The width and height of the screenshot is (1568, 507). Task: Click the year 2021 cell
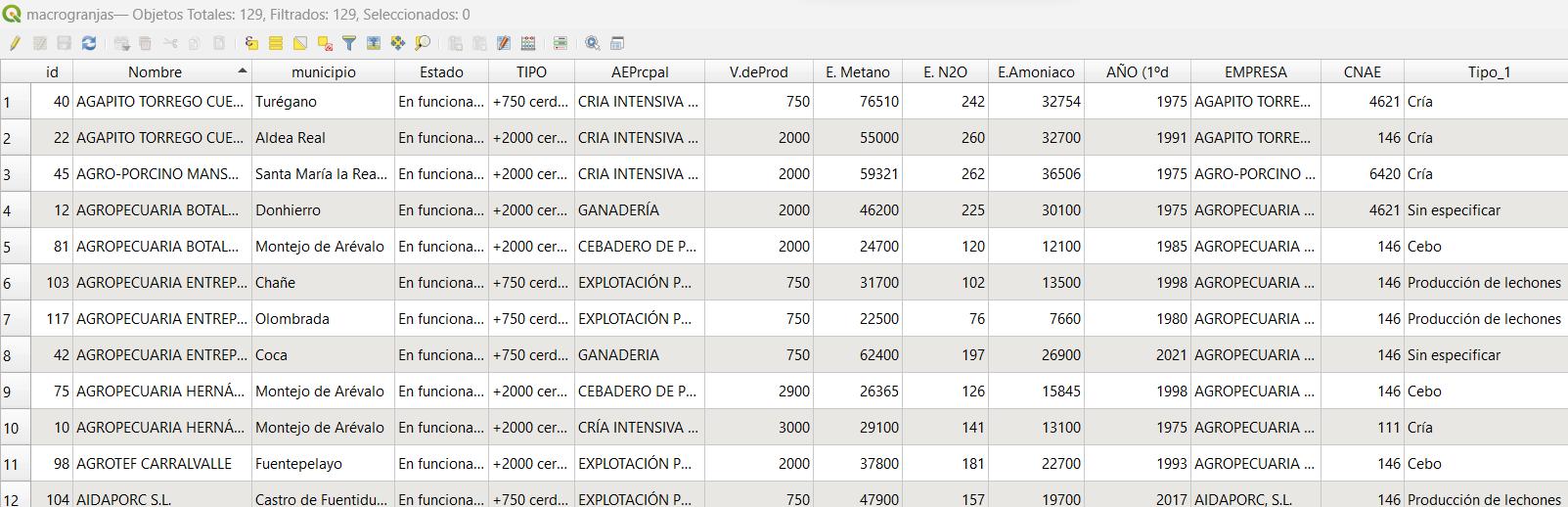pos(1138,355)
